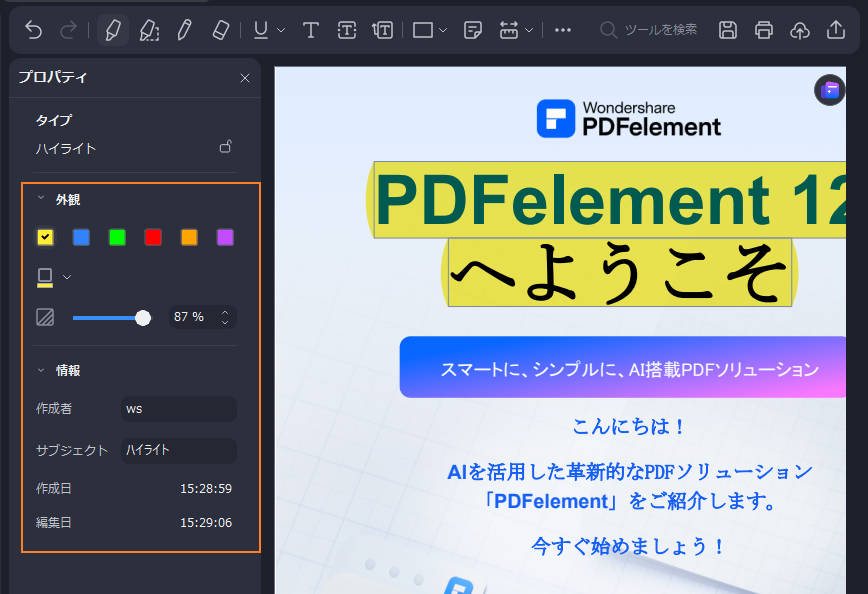Upload the document to cloud
This screenshot has height=594, width=868.
pos(800,30)
